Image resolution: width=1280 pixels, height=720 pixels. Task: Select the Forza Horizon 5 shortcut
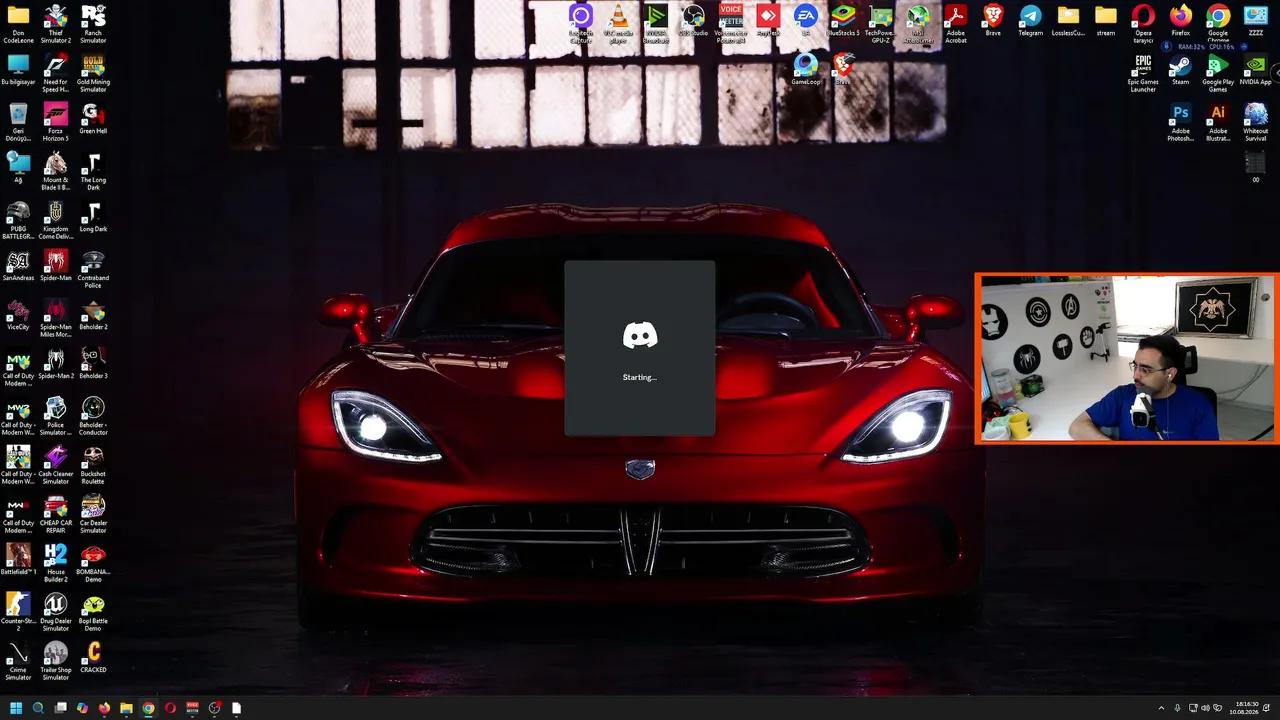coord(56,122)
